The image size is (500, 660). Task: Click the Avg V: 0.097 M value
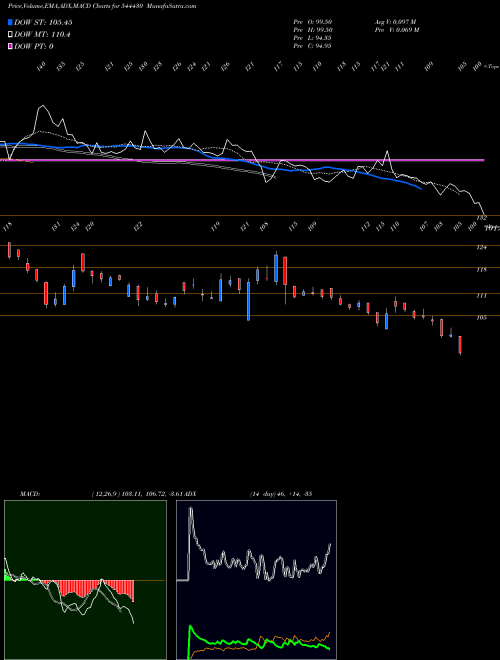[x=395, y=22]
